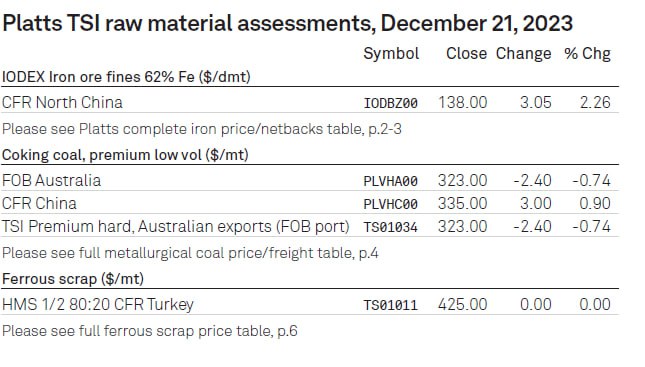This screenshot has width=645, height=367.
Task: Open the iron price/netbacks table p.2-3 note
Action: [x=202, y=129]
